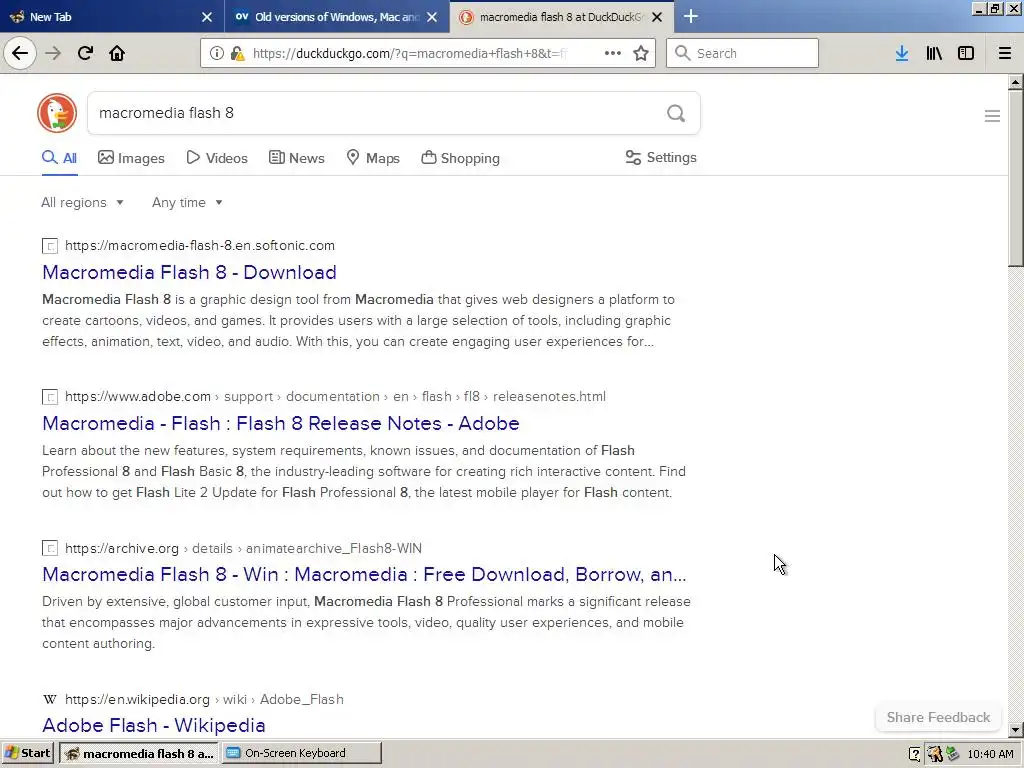This screenshot has width=1024, height=768.
Task: Click the connection padlock warning icon
Action: [238, 54]
